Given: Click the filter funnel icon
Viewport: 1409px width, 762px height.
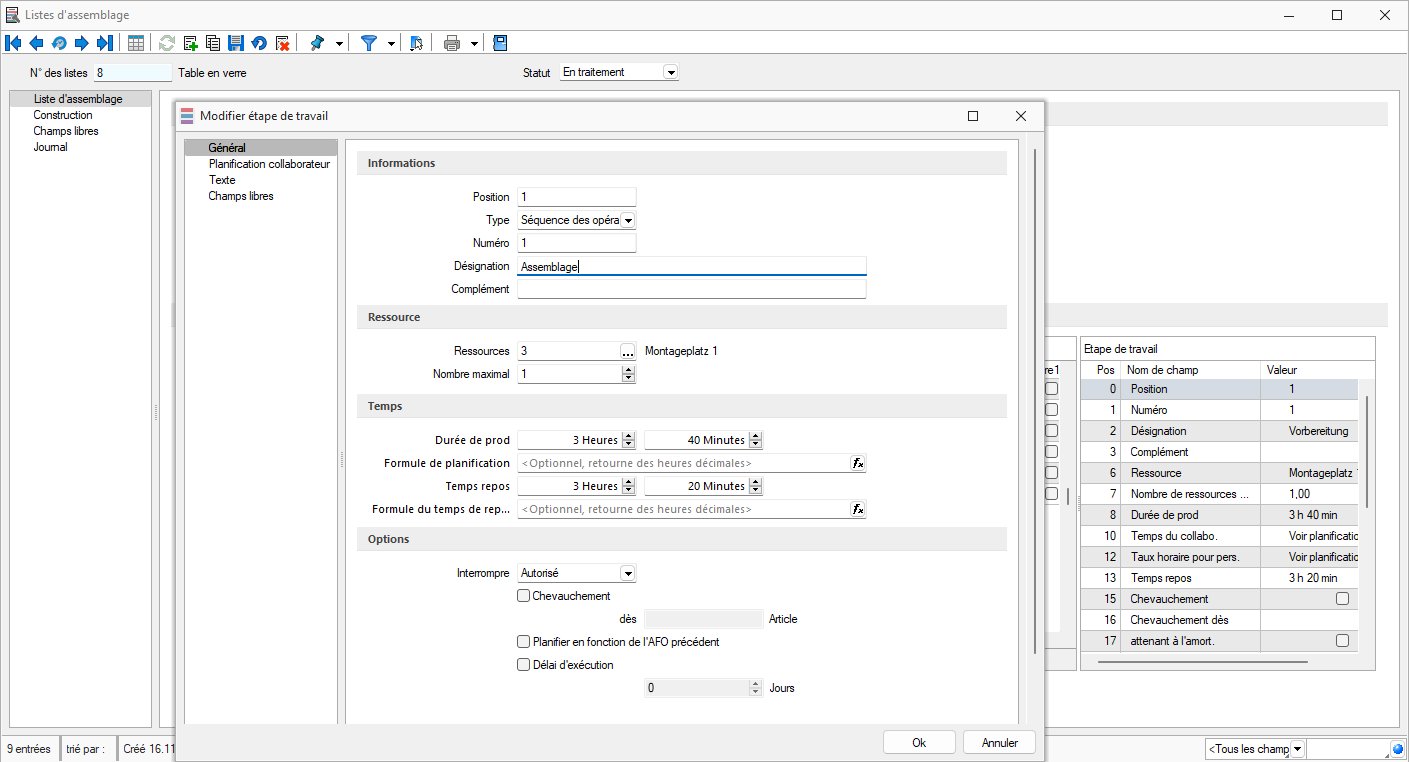Looking at the screenshot, I should click(x=369, y=43).
